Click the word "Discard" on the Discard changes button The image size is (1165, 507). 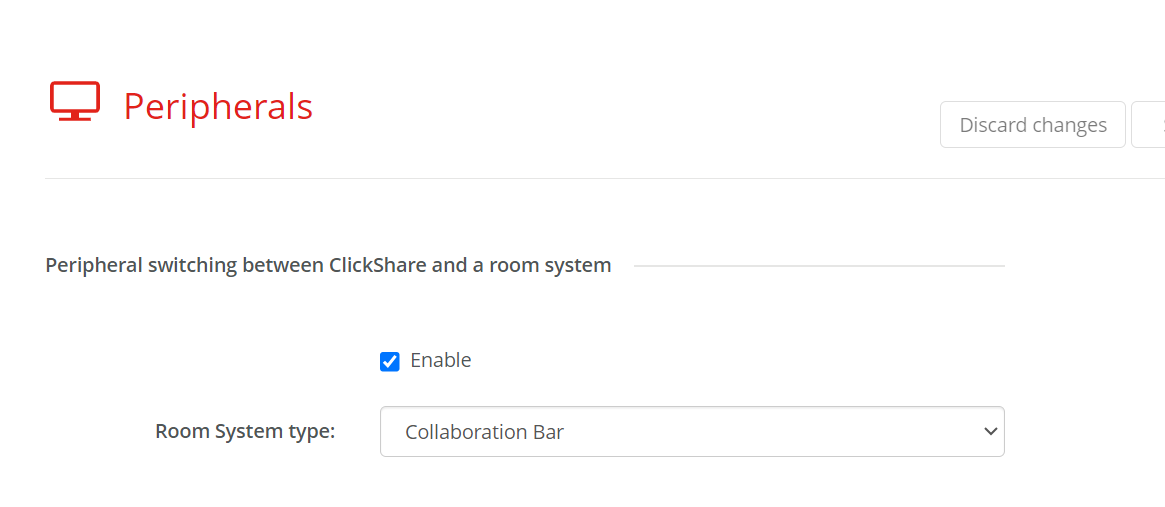(x=993, y=125)
